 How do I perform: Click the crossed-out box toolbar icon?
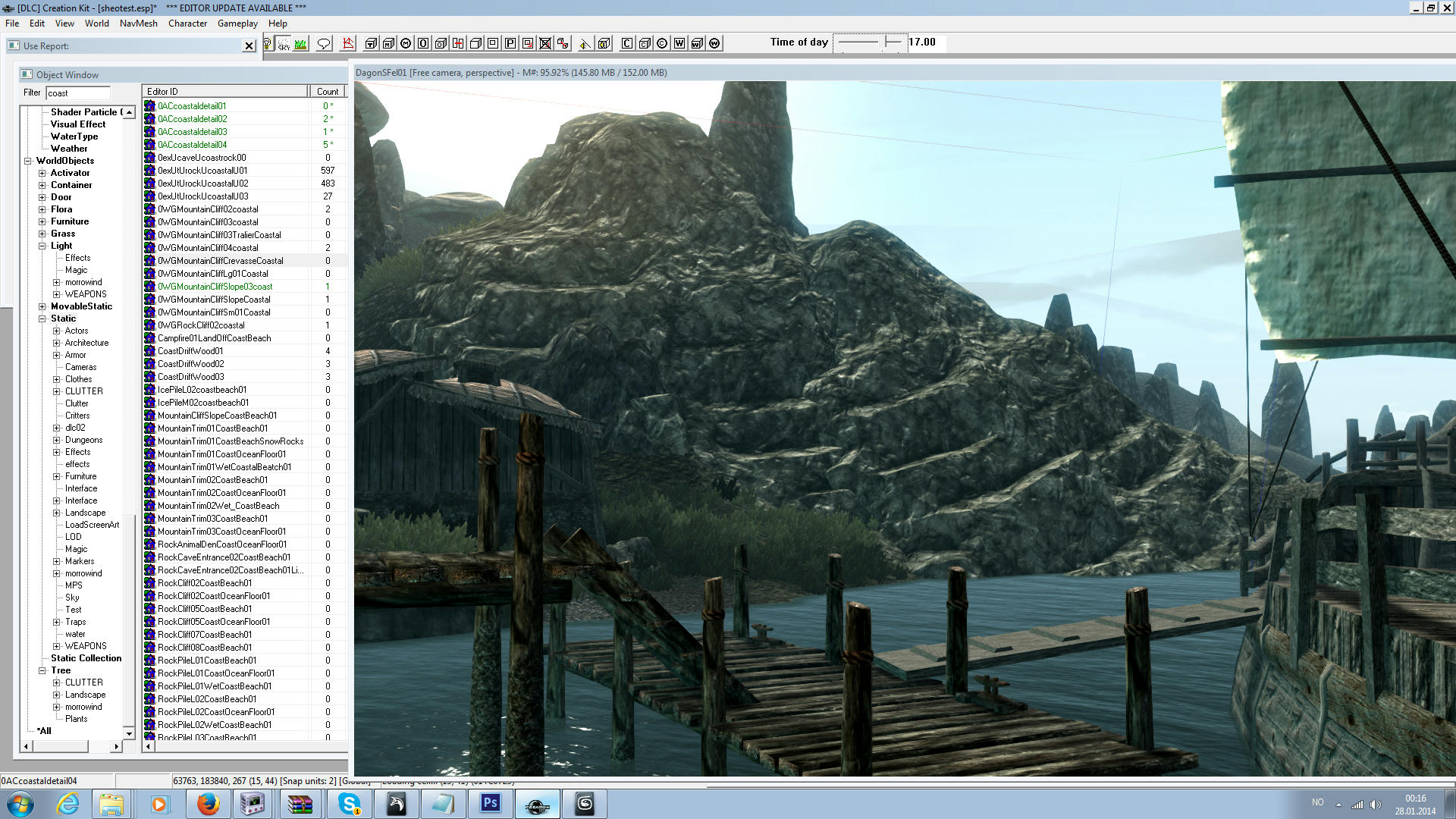[x=545, y=44]
